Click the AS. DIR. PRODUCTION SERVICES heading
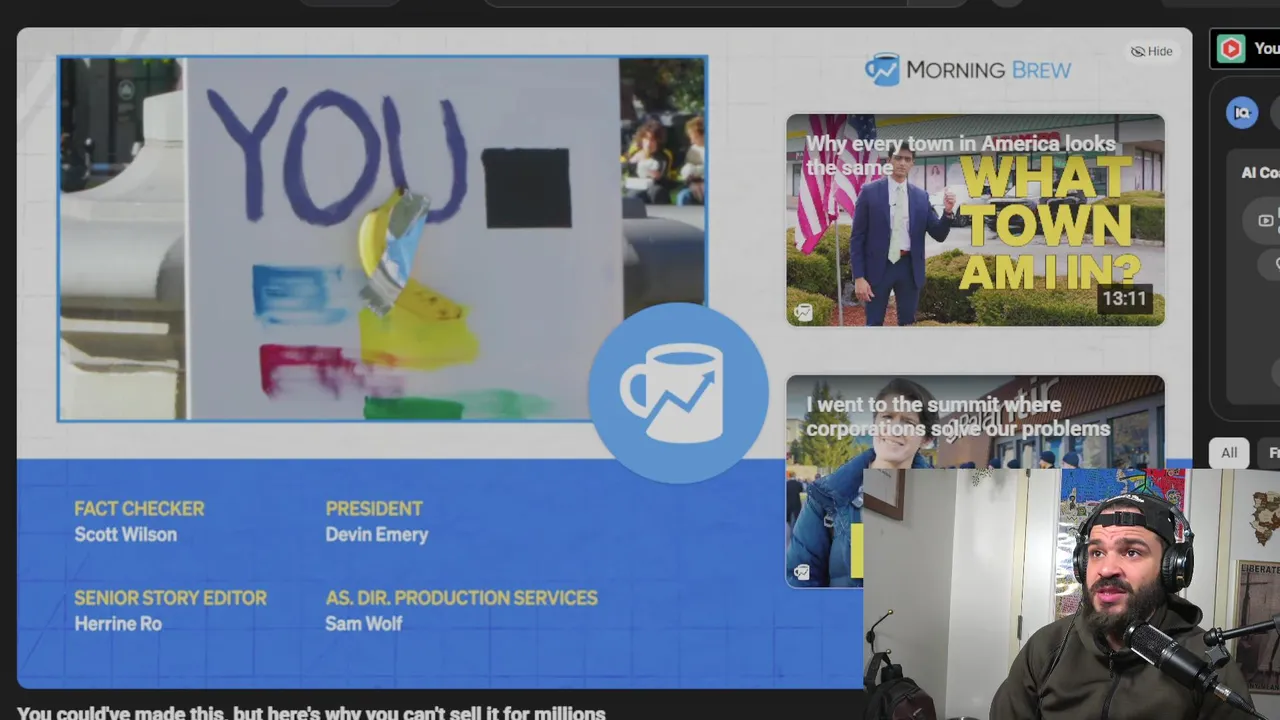Screen dimensions: 1280x720 coord(461,598)
